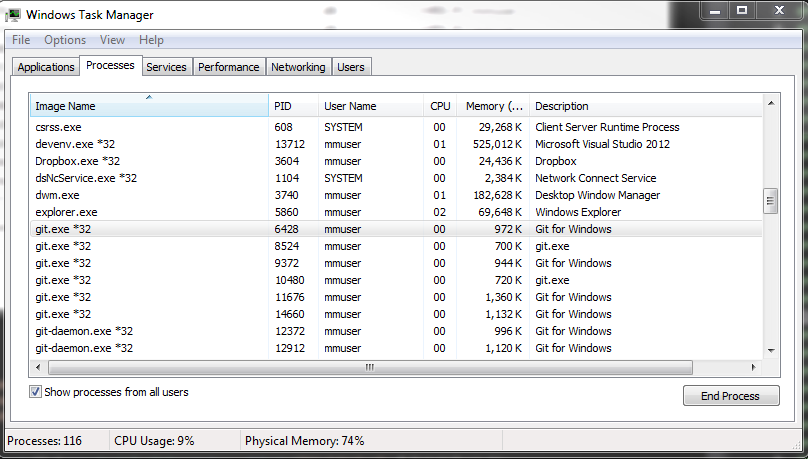This screenshot has width=808, height=459.
Task: Open the File menu
Action: [21, 40]
